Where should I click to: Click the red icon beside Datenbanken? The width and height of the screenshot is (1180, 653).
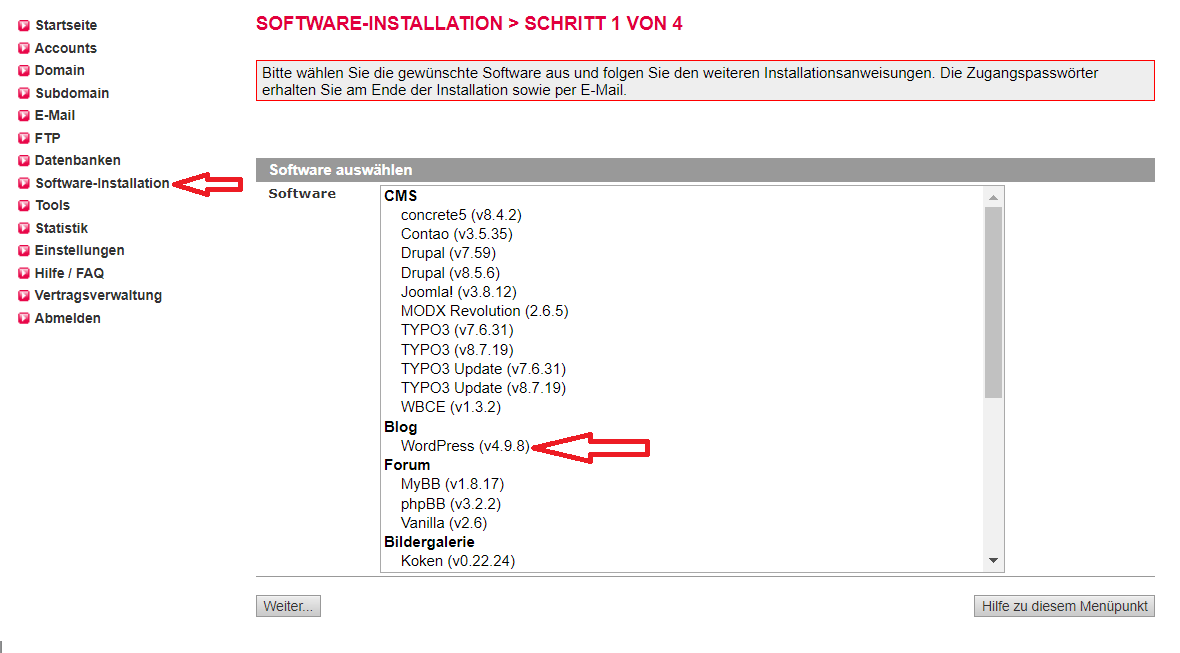pyautogui.click(x=24, y=161)
